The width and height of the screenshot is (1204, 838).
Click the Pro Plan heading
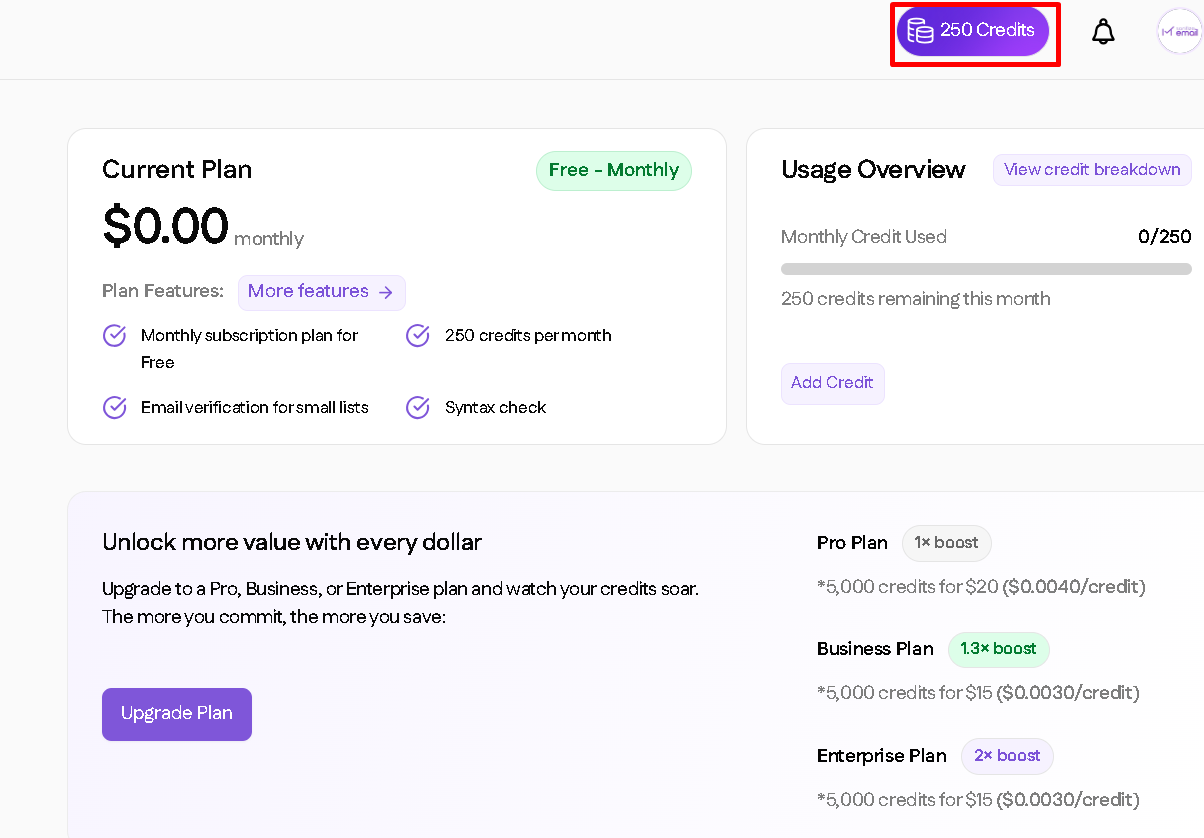[x=852, y=543]
